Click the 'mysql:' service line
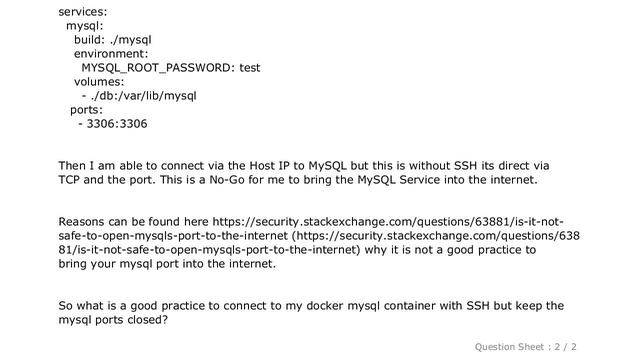This screenshot has height=360, width=640. [84, 26]
